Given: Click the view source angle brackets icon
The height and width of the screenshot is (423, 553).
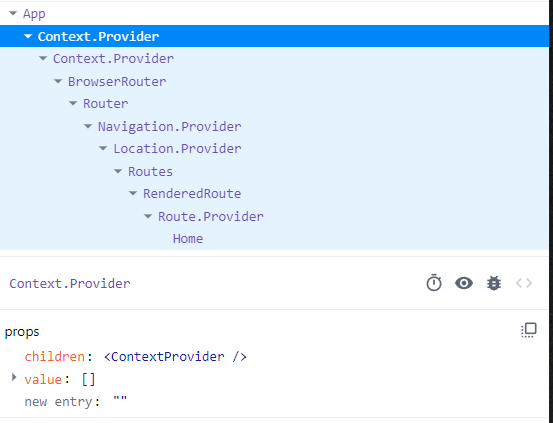Looking at the screenshot, I should point(524,283).
